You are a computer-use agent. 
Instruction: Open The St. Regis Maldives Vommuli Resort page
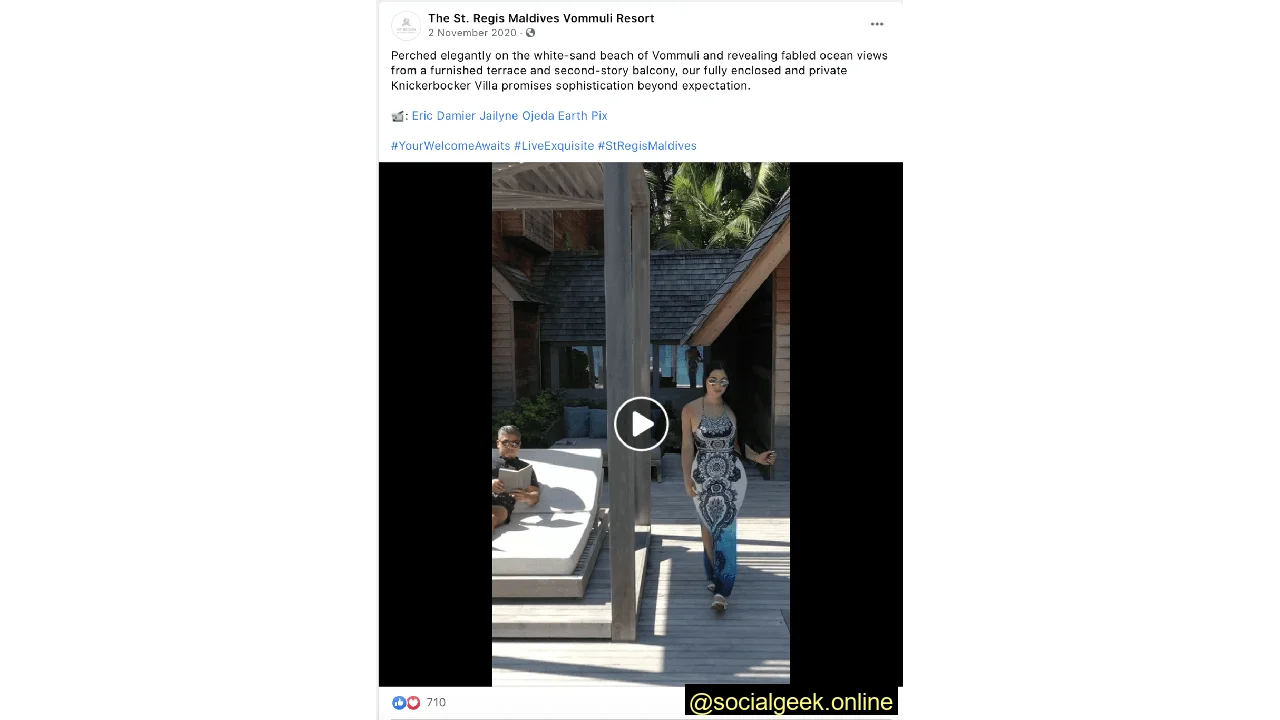[541, 18]
